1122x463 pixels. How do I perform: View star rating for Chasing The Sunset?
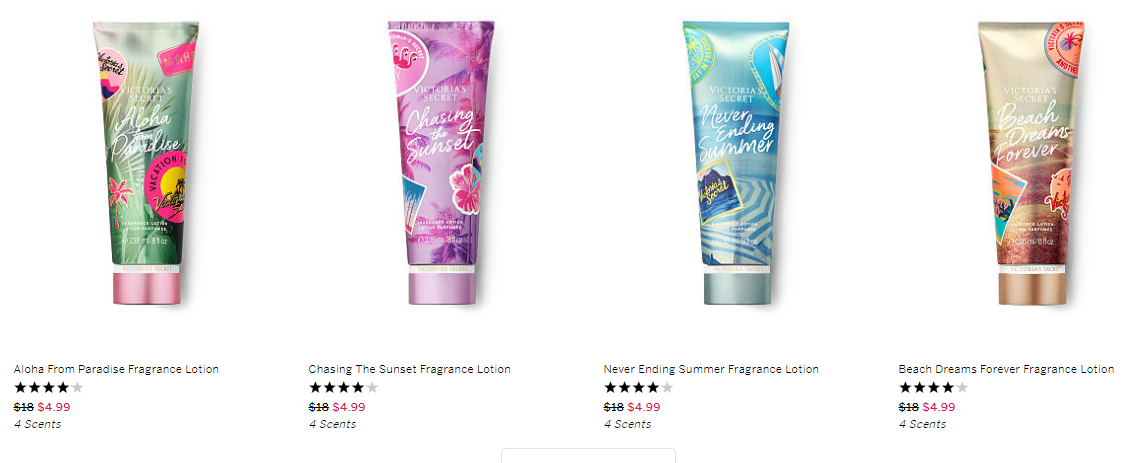click(343, 388)
